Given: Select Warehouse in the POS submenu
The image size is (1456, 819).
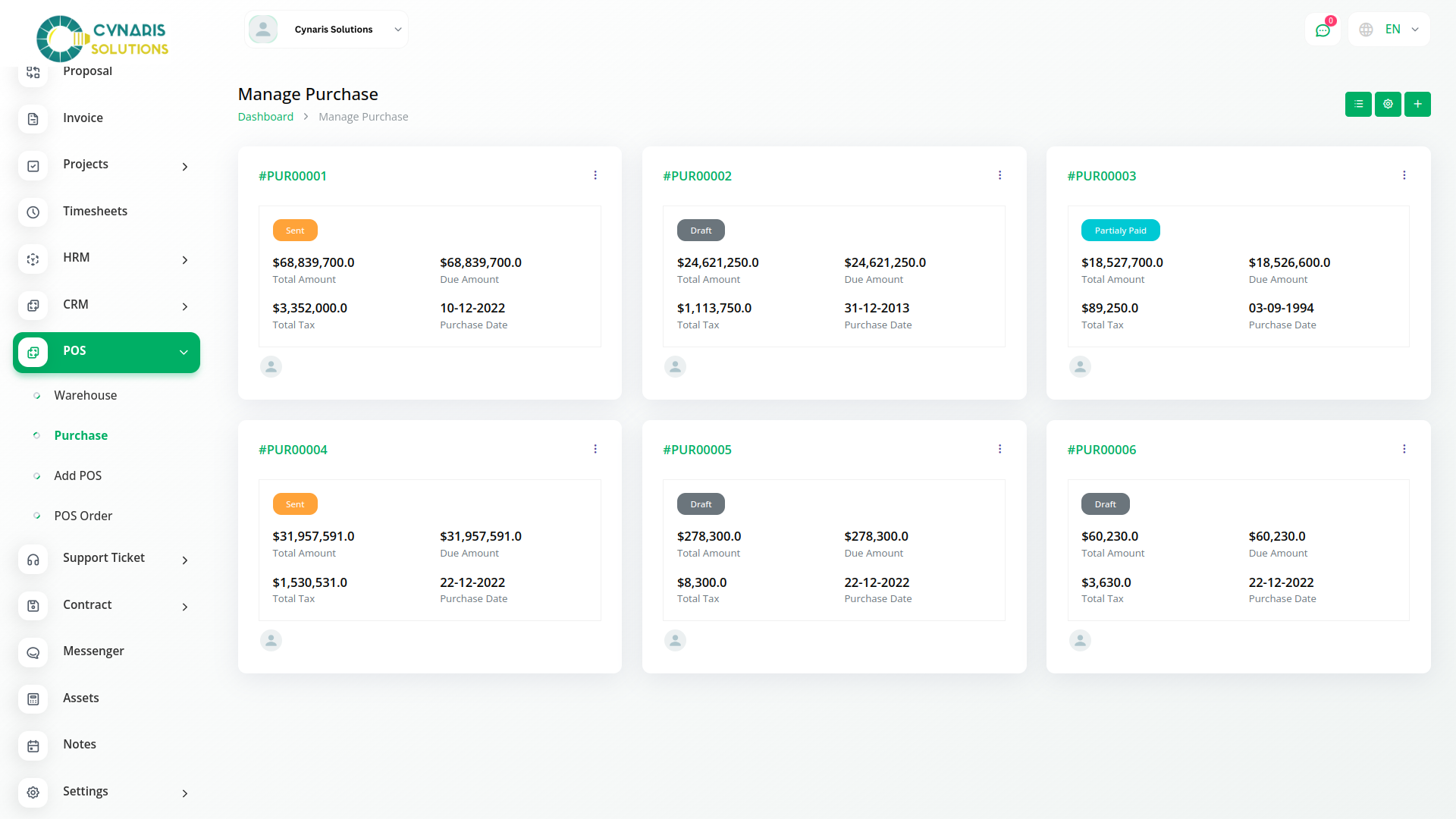Looking at the screenshot, I should 85,395.
